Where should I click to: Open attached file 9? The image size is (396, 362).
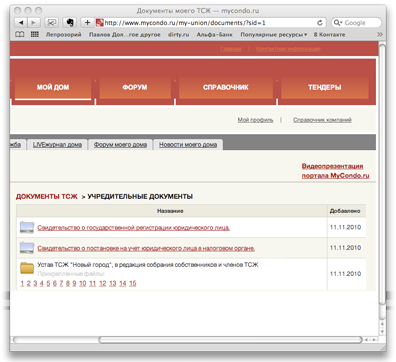coord(74,283)
